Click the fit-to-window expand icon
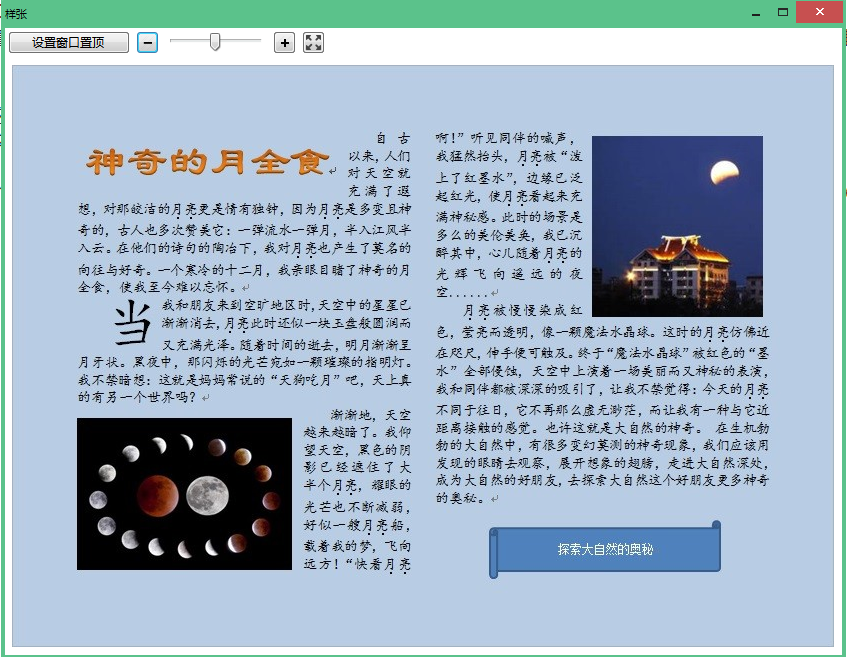The height and width of the screenshot is (657, 847). tap(313, 43)
